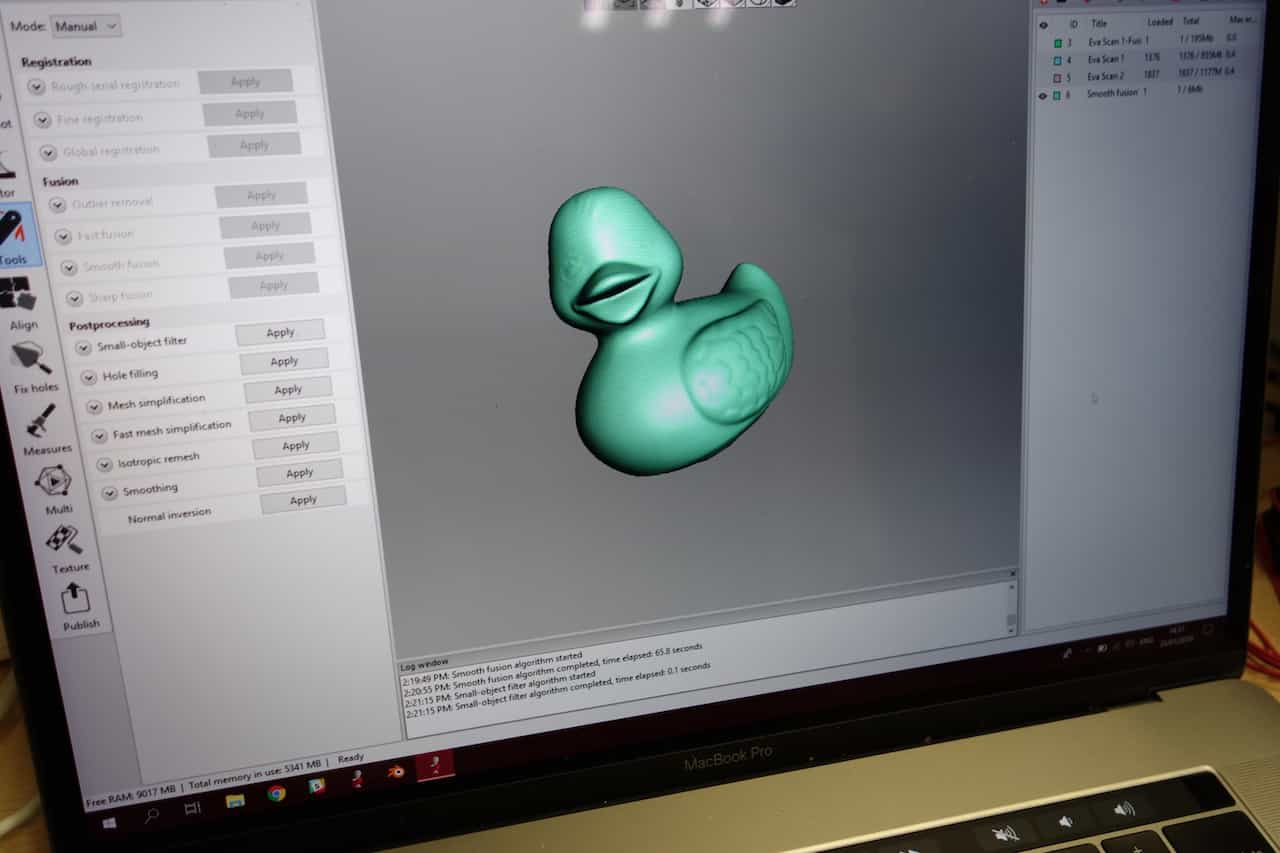Click color swatch of Smooth fusion row

1057,95
